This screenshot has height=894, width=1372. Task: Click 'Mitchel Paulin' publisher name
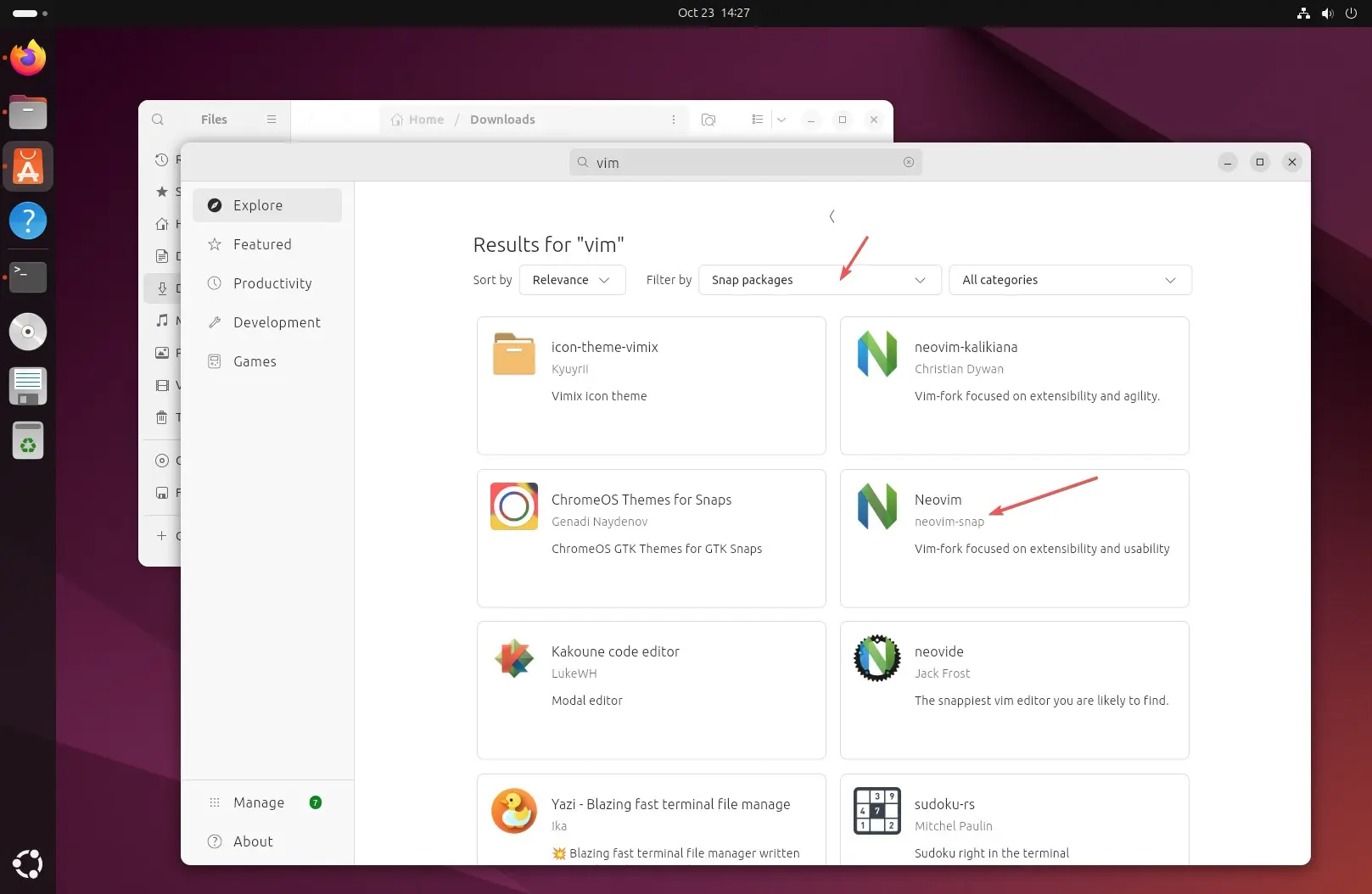954,826
